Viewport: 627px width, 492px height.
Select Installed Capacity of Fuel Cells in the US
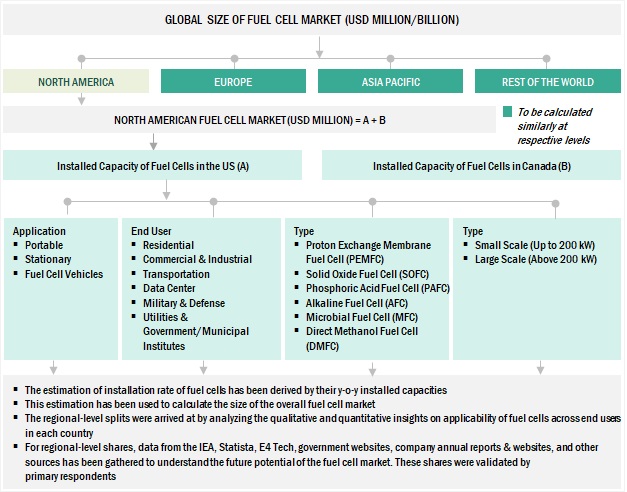pyautogui.click(x=152, y=165)
